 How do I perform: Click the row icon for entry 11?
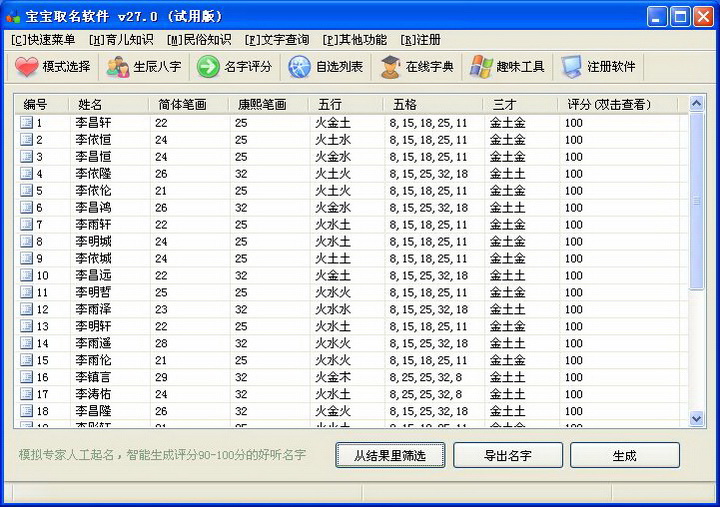27,293
